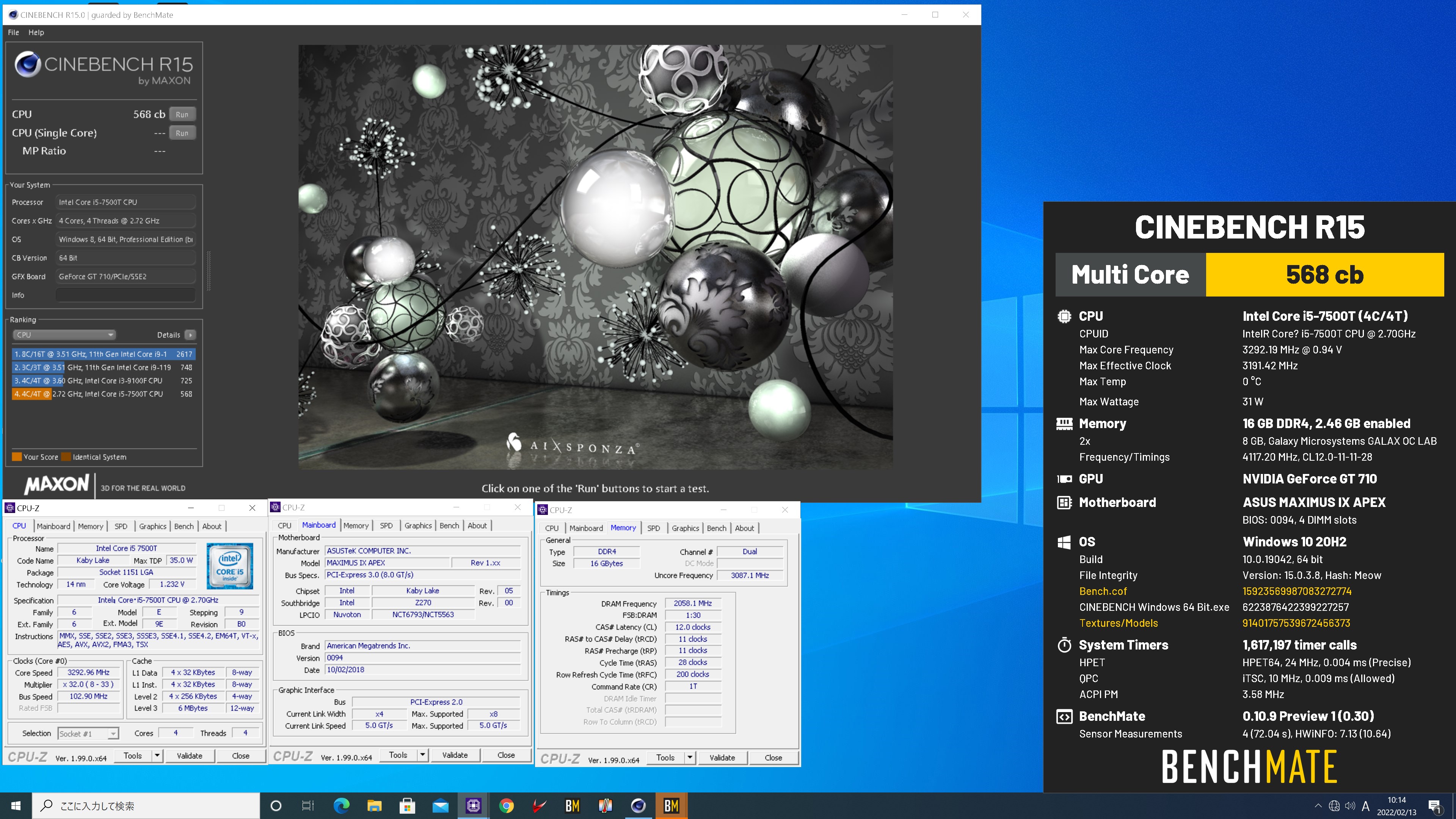Expand Tools dropdown arrow in first CPU-Z
Viewport: 1456px width, 819px height.
[157, 756]
